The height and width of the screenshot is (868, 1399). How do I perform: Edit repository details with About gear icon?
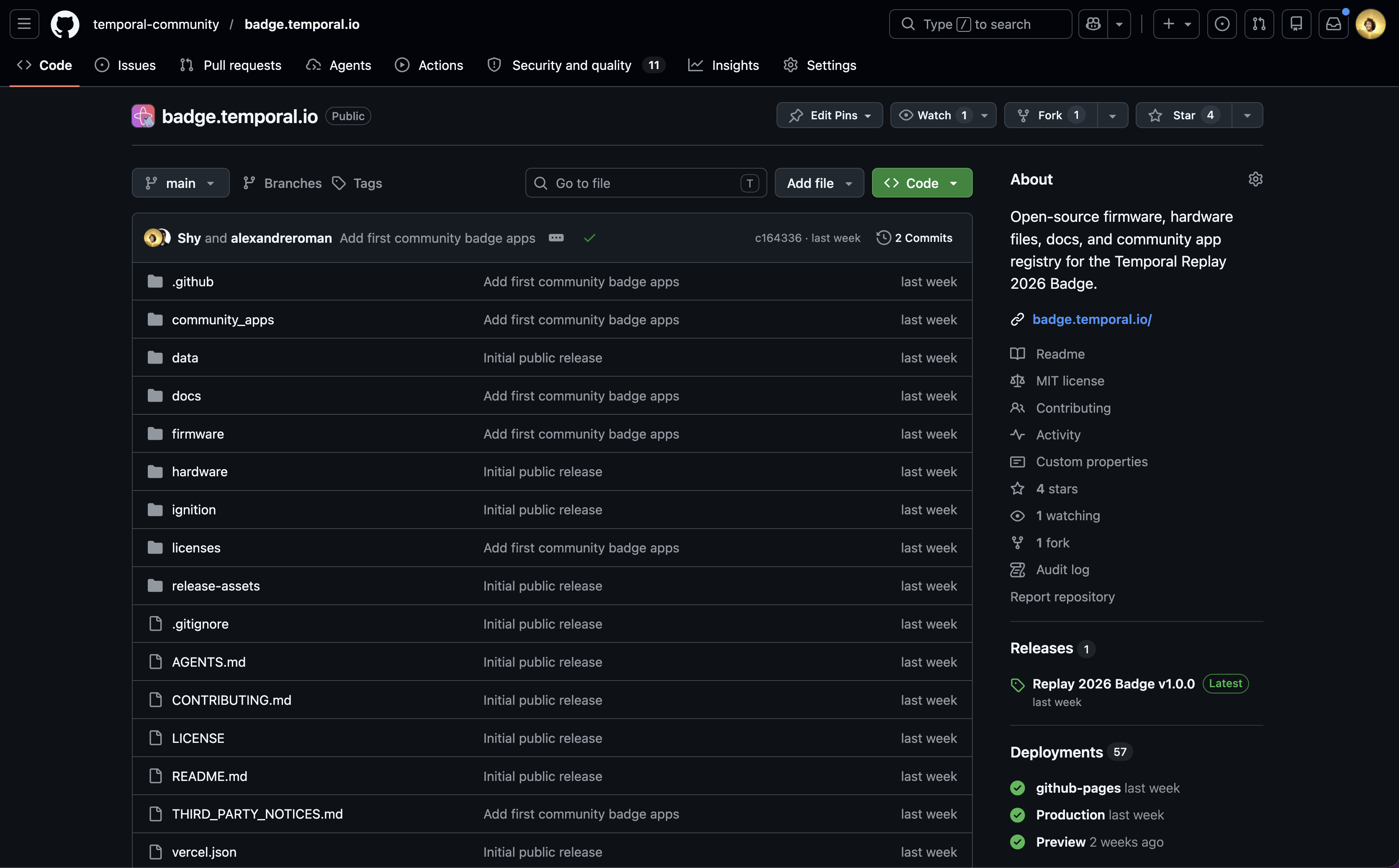(1255, 179)
